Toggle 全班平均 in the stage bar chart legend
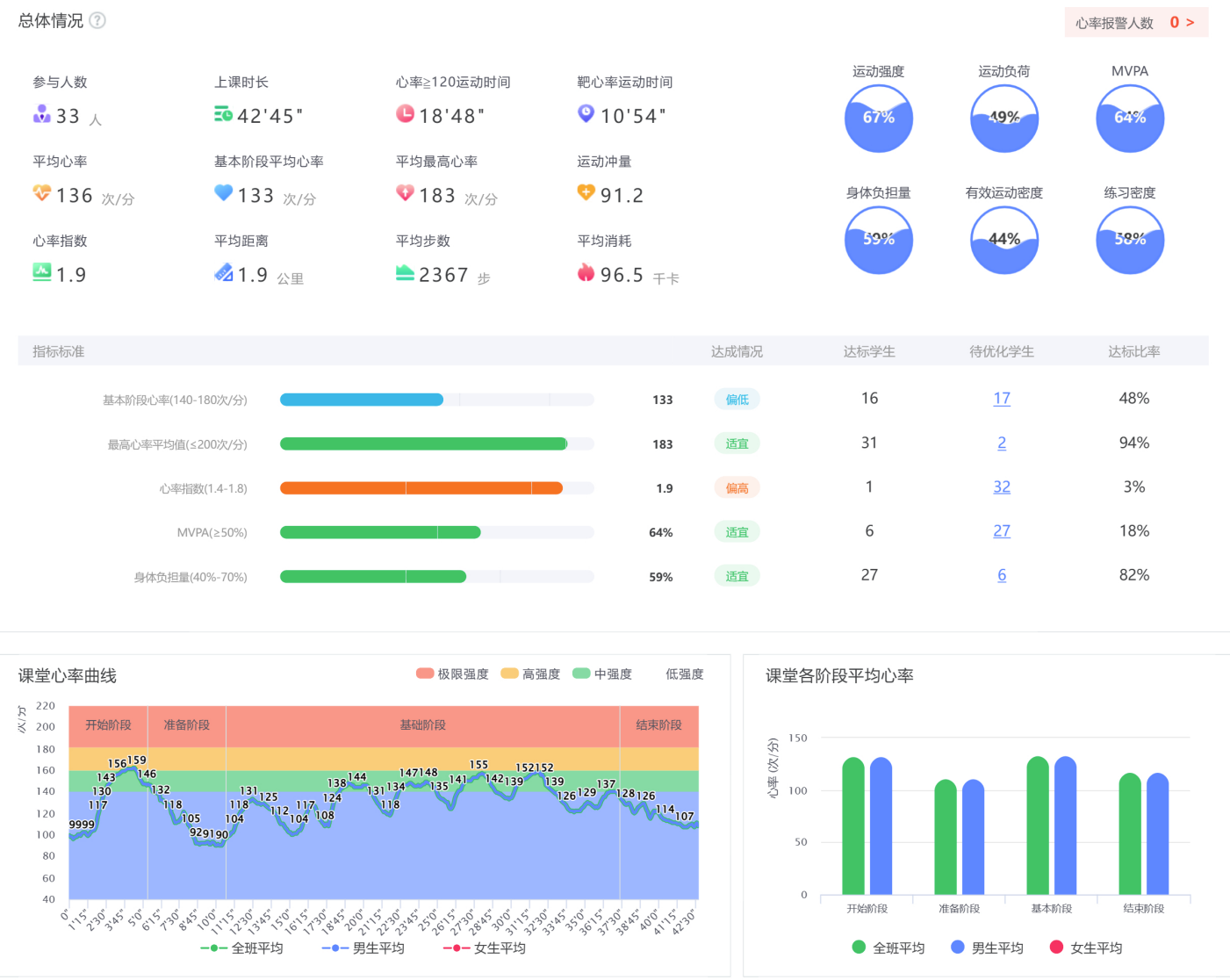 [888, 948]
